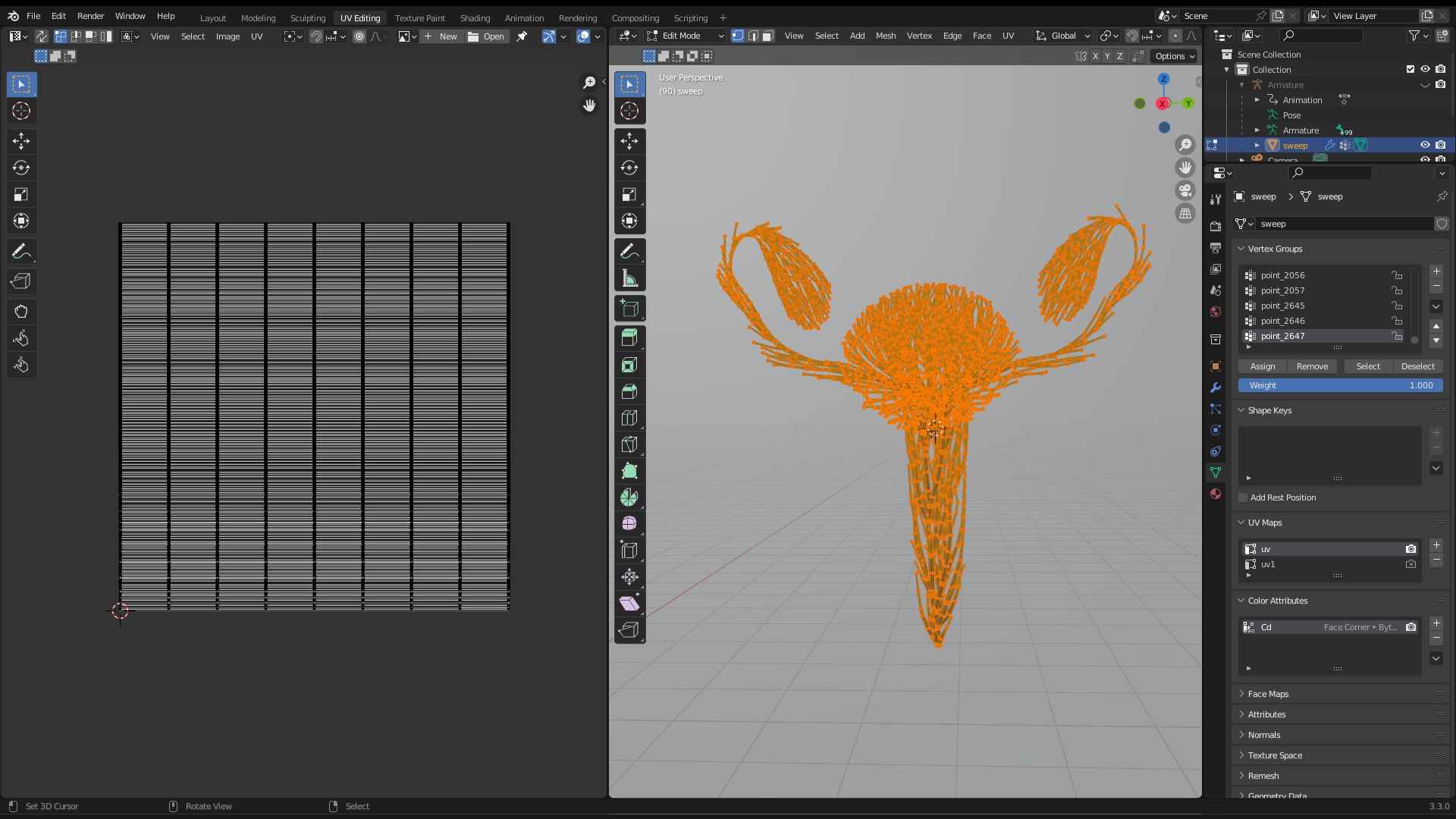Select the Annotate tool in 3D viewport
The width and height of the screenshot is (1456, 819).
(629, 251)
